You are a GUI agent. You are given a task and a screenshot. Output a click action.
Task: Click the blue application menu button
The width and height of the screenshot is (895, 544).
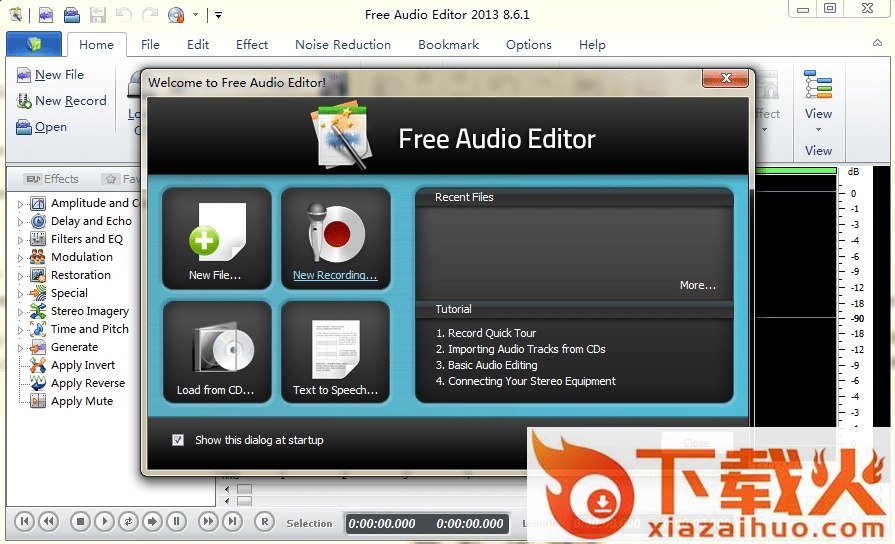point(34,44)
